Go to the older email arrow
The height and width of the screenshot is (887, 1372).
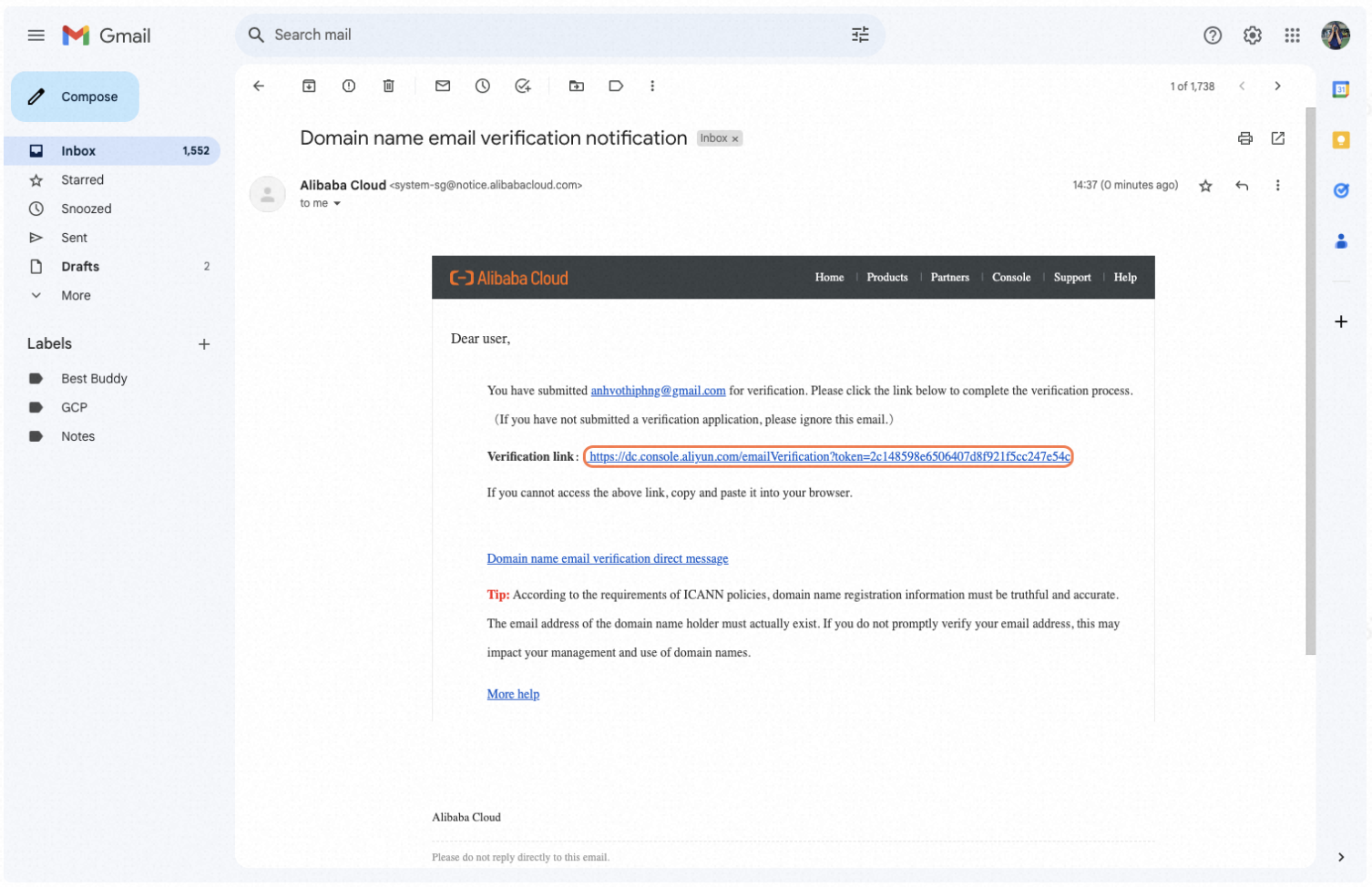tap(1277, 86)
